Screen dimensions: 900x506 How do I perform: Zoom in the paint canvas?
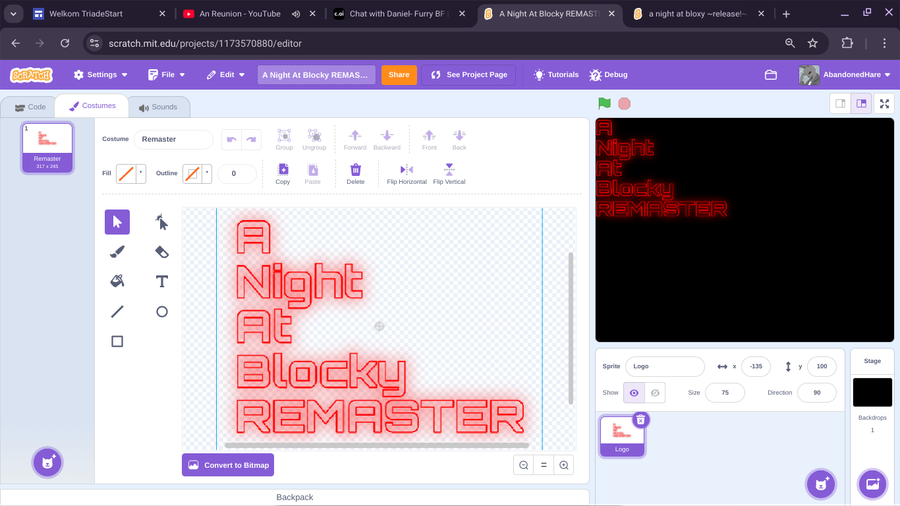point(564,465)
